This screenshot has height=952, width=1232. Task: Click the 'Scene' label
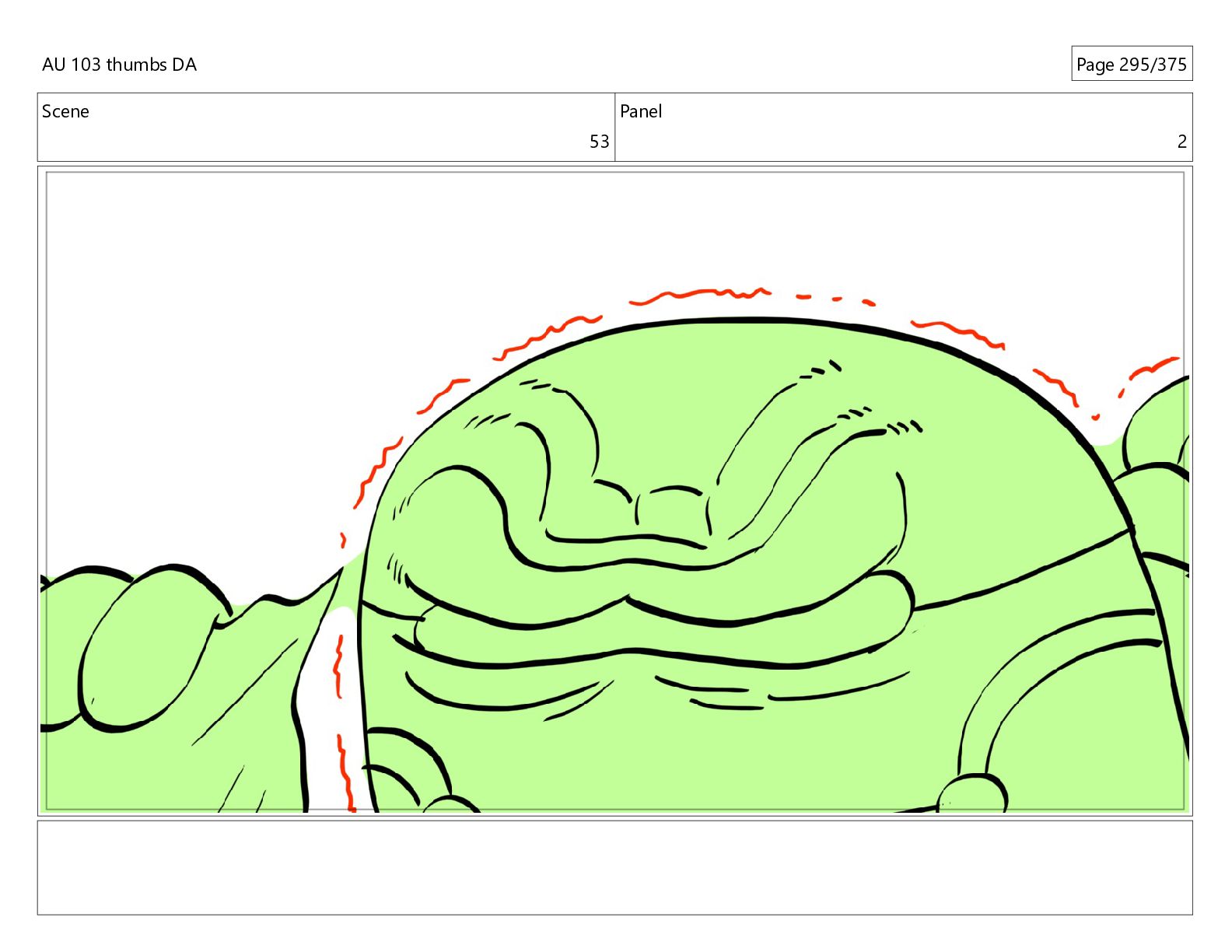(x=65, y=111)
